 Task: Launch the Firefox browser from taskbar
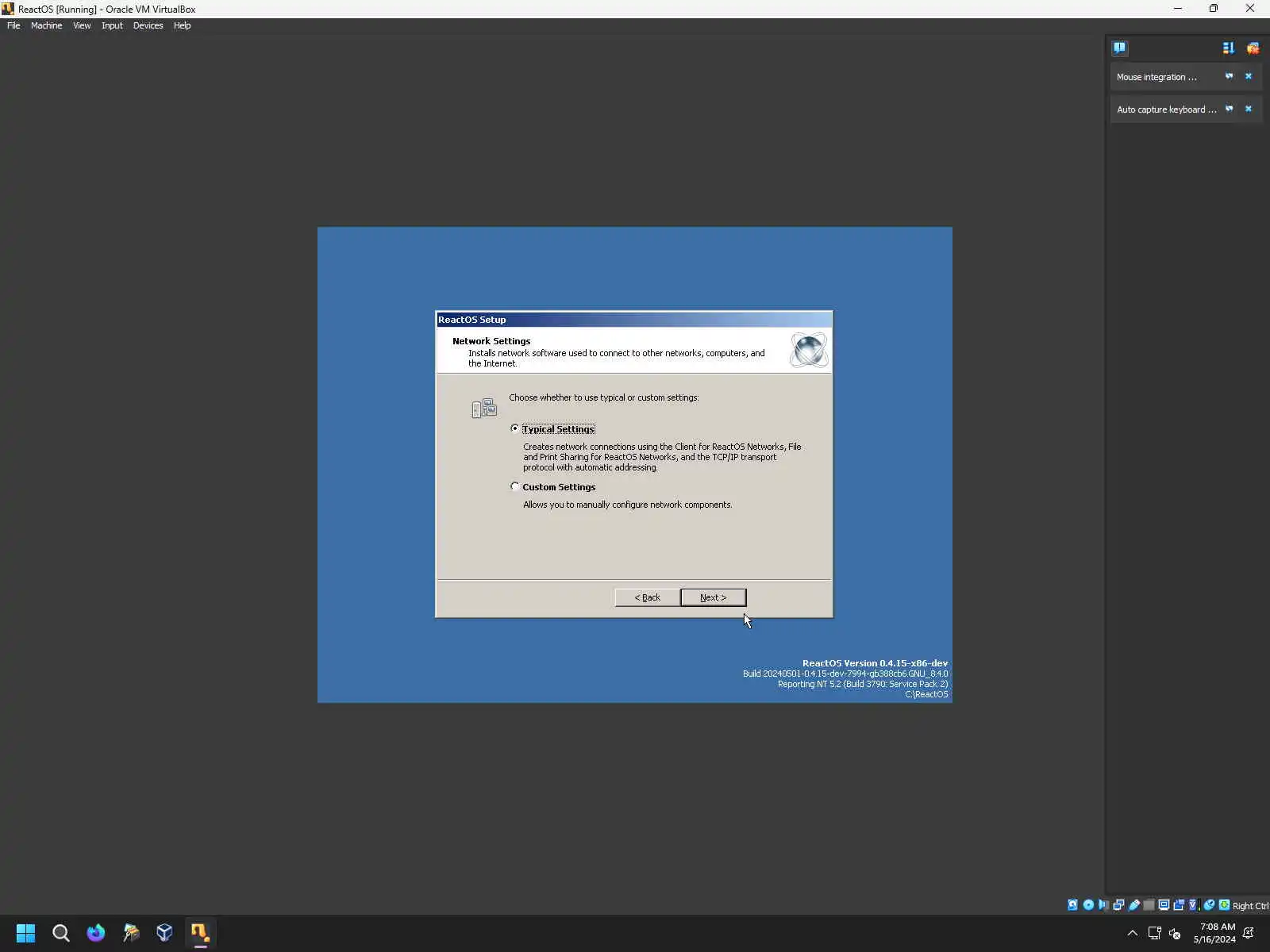[95, 933]
